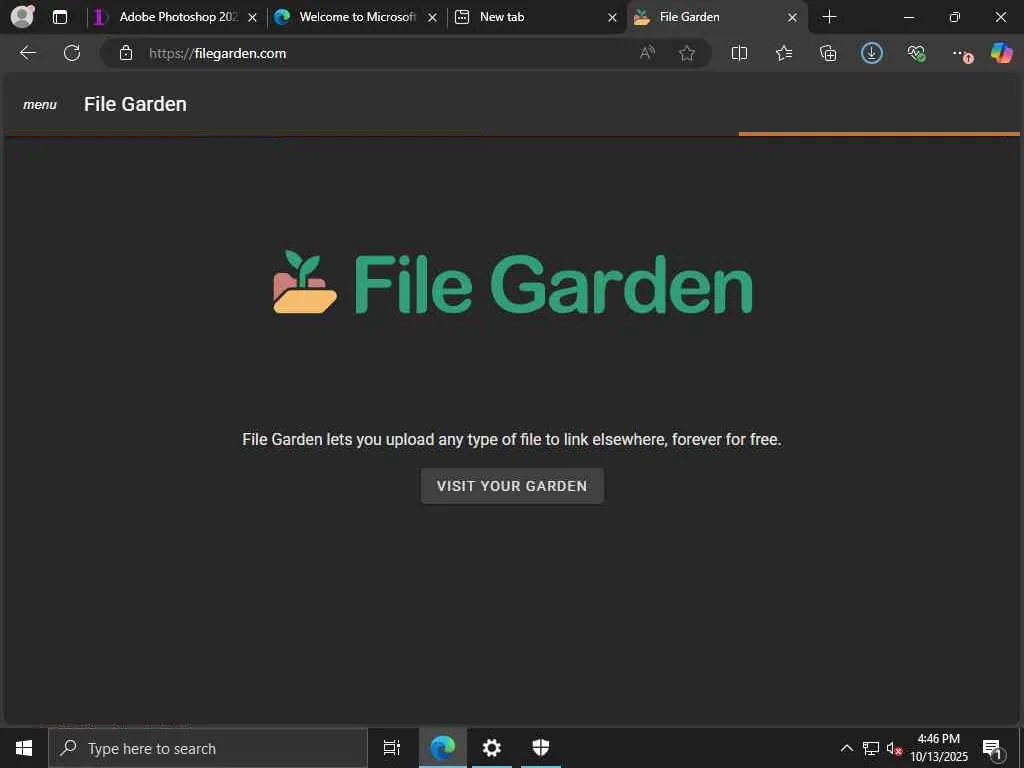This screenshot has height=768, width=1024.
Task: Go back to the previous page
Action: tap(27, 53)
